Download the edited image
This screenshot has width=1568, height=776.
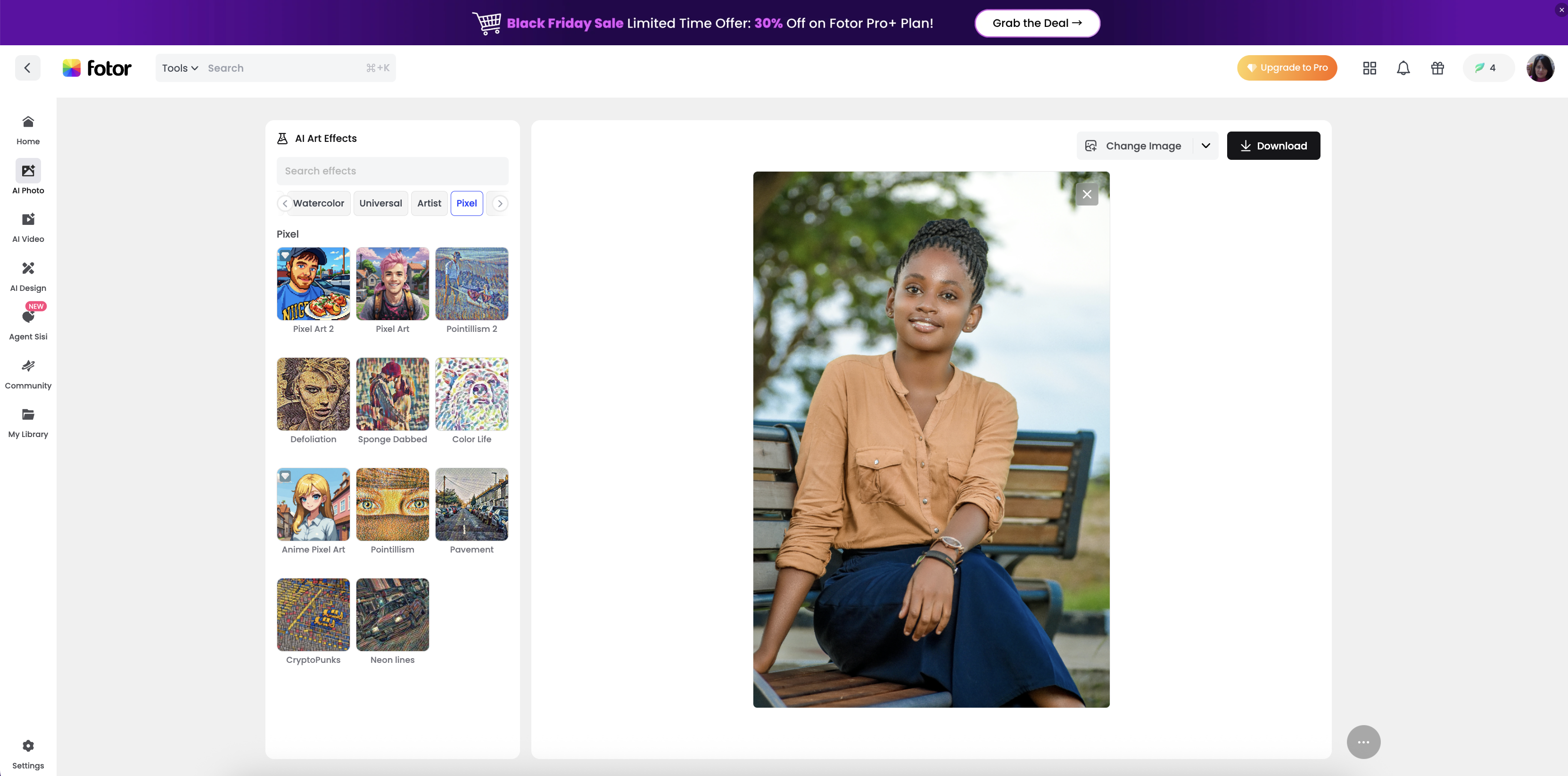coord(1273,146)
